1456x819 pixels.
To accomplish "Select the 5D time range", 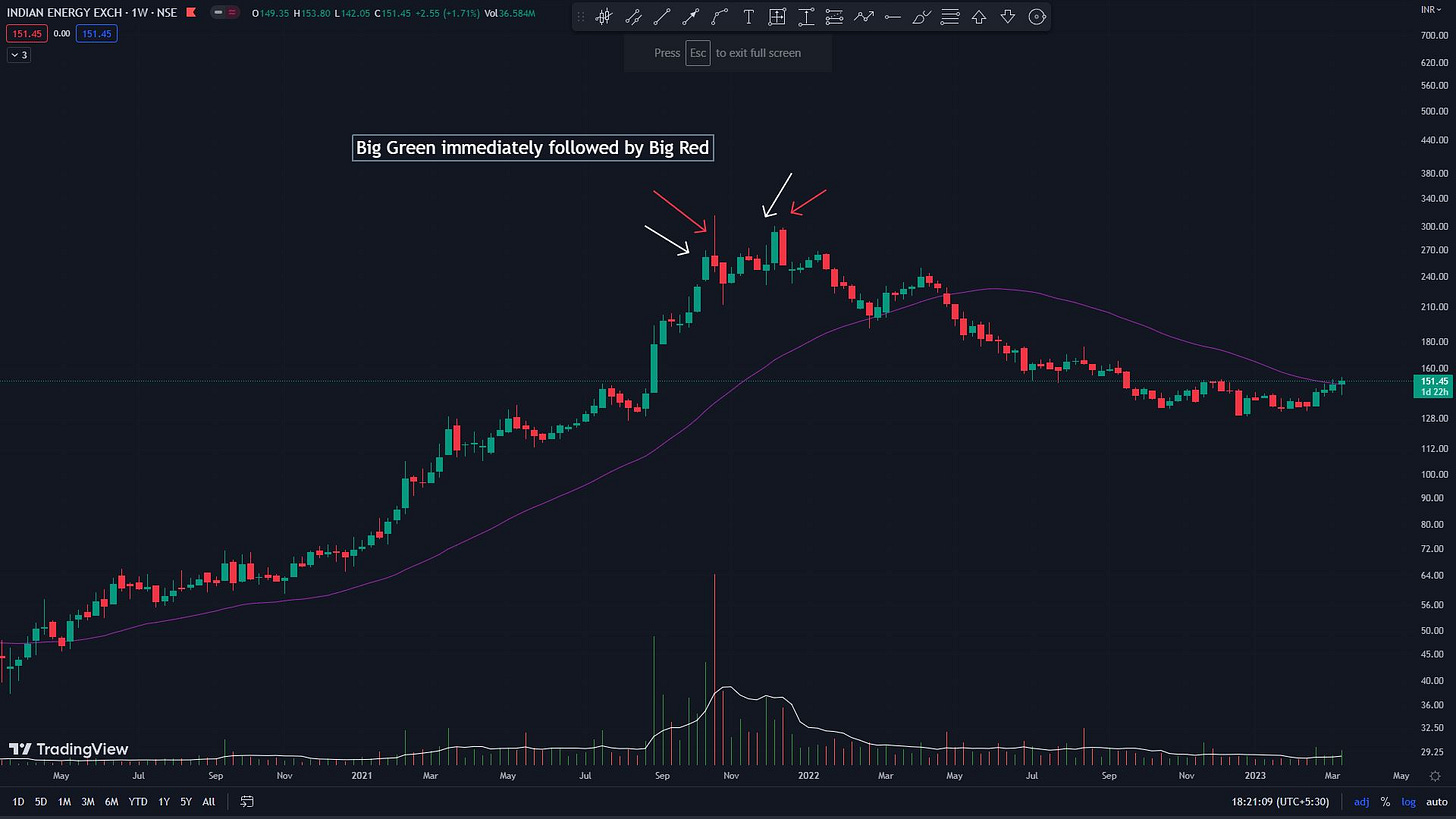I will coord(41,801).
